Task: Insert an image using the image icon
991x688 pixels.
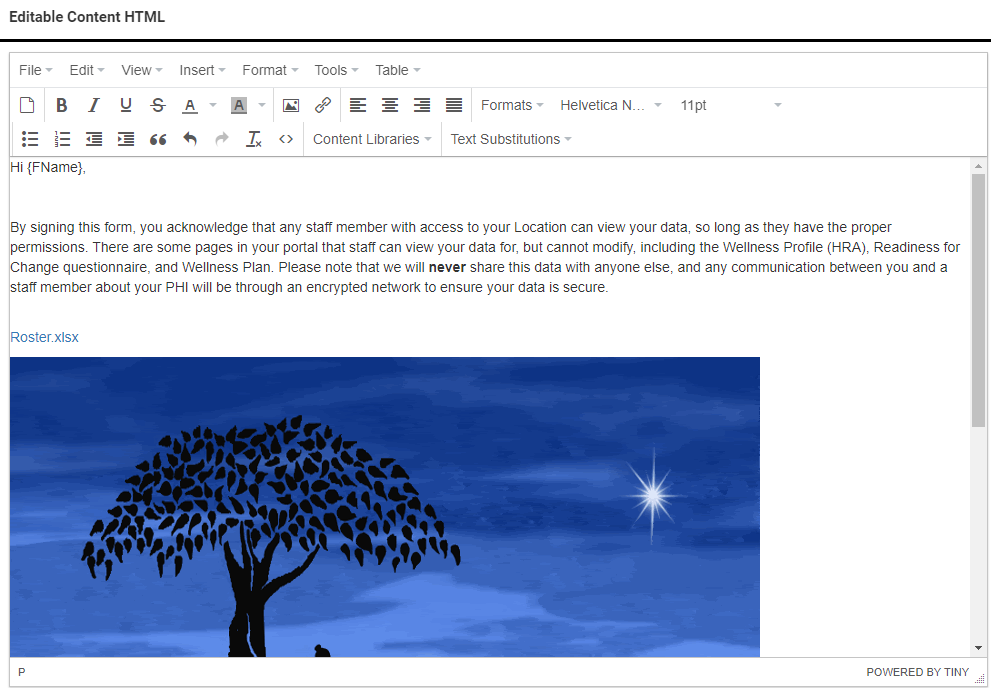Action: (291, 105)
